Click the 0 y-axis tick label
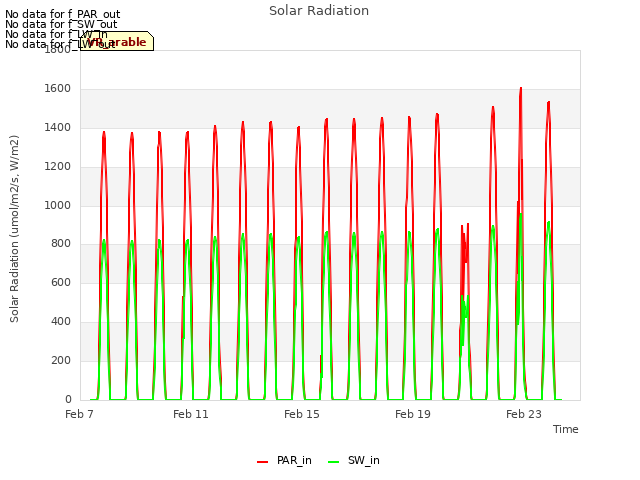Image resolution: width=640 pixels, height=480 pixels. [x=68, y=399]
